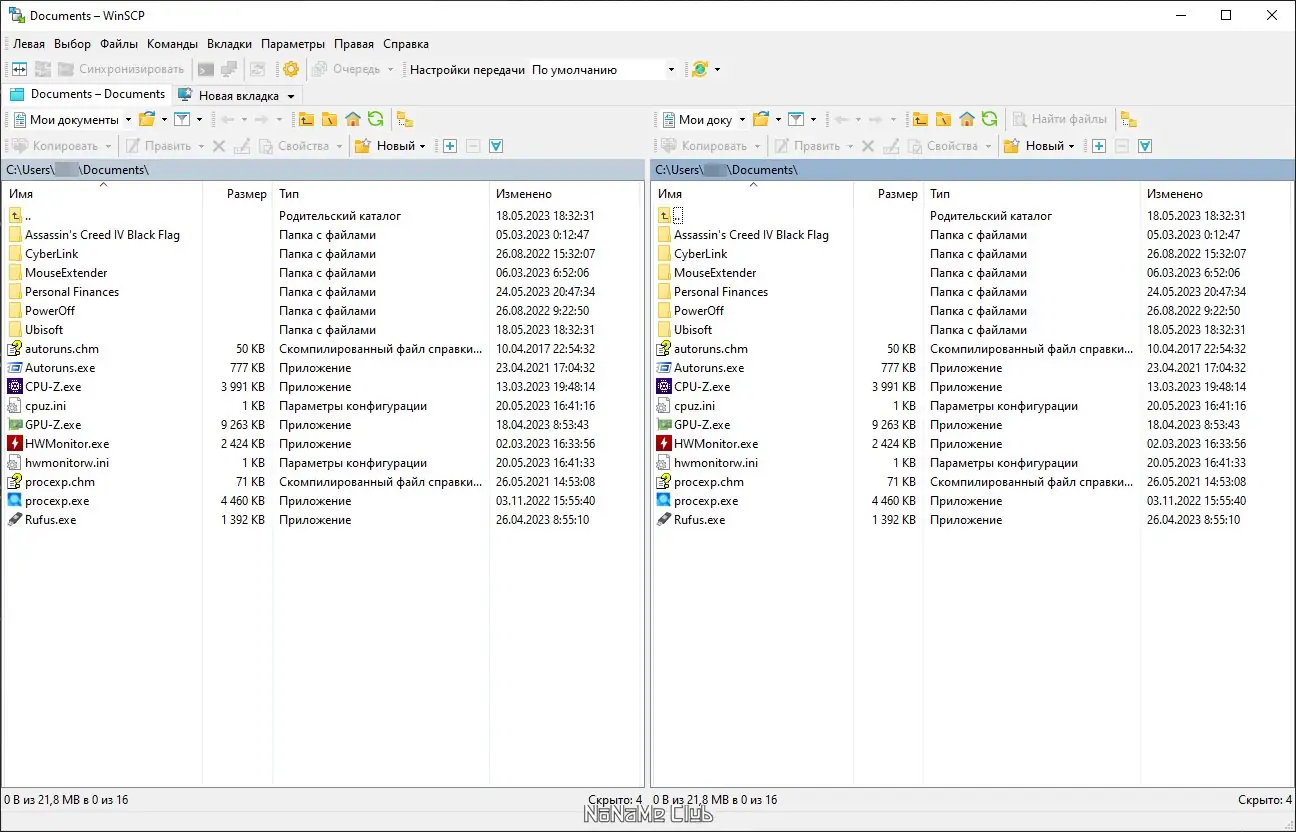Click the globe update icon in main toolbar

point(700,69)
